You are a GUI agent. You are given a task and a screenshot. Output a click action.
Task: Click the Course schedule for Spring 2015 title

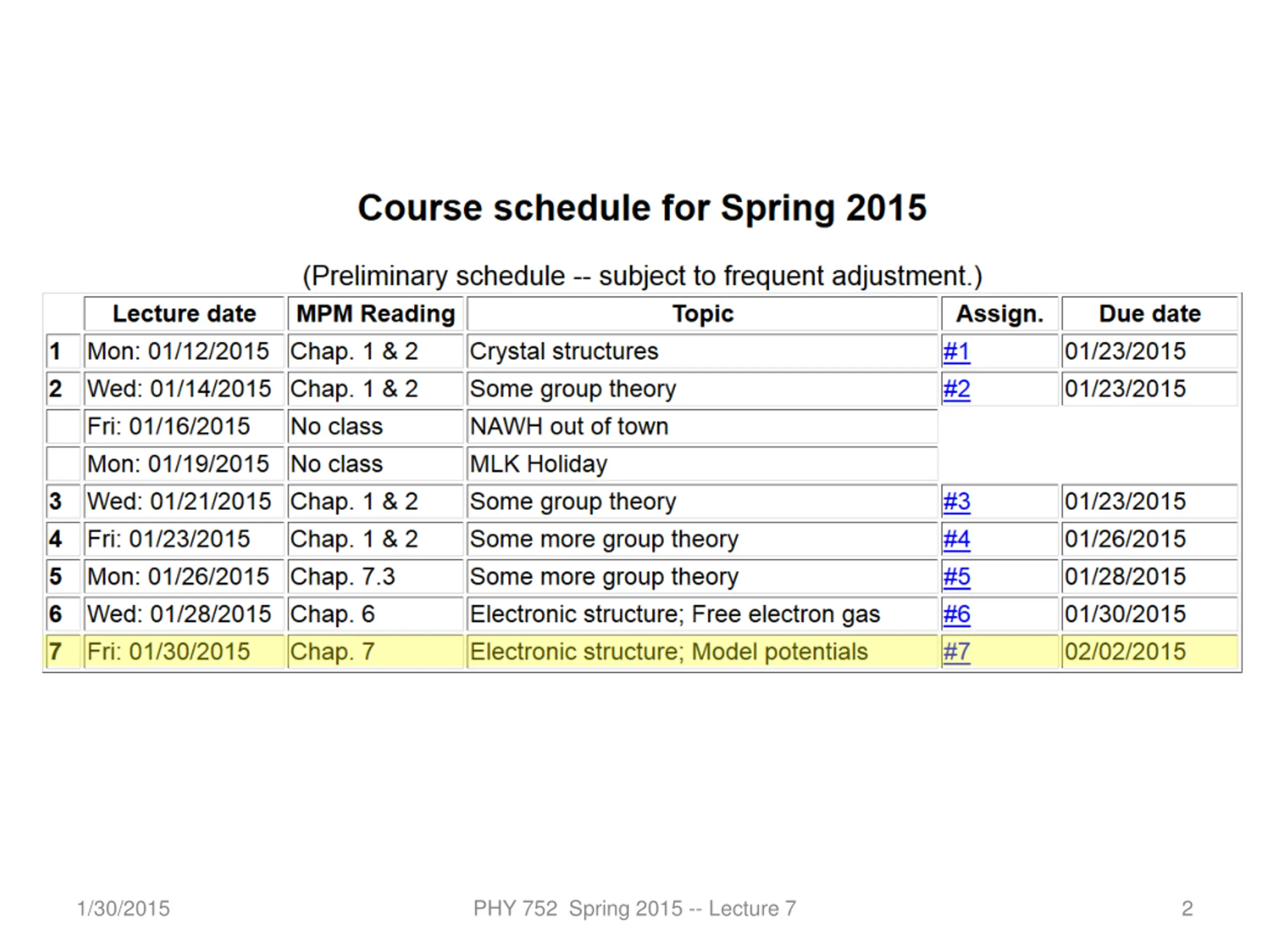click(x=642, y=208)
